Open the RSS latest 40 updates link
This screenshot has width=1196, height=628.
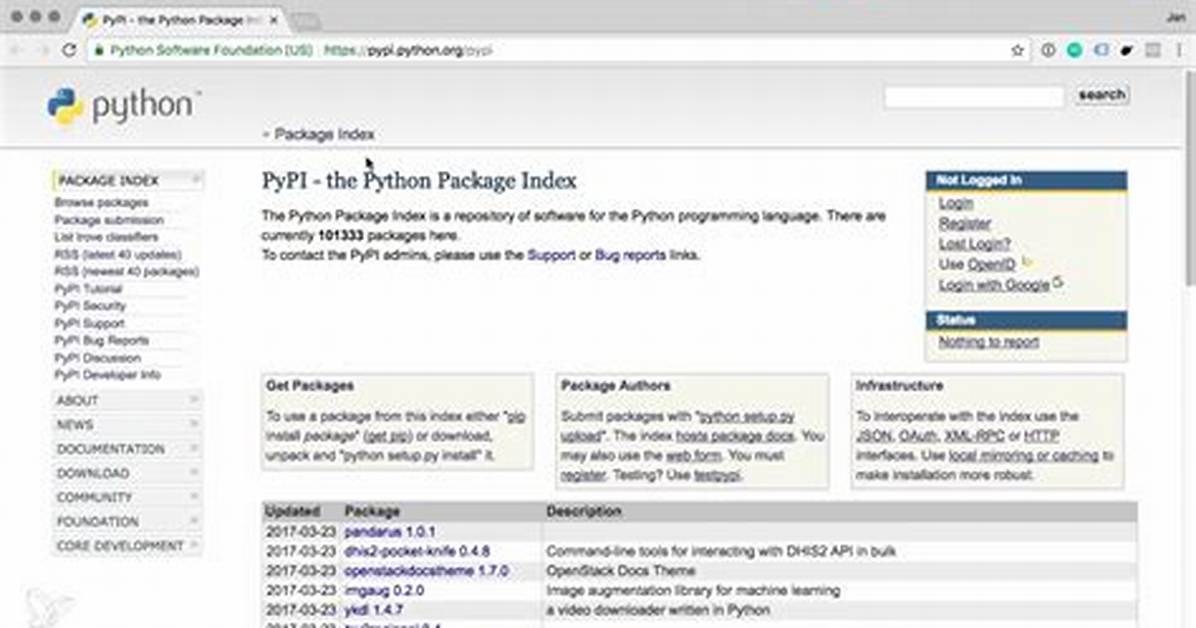pos(117,255)
